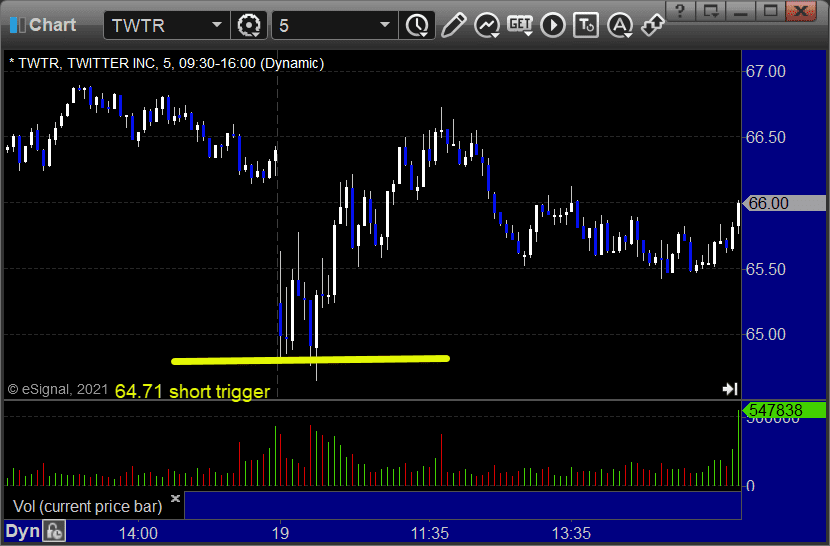Jump to latest bar arrow icon

click(730, 389)
